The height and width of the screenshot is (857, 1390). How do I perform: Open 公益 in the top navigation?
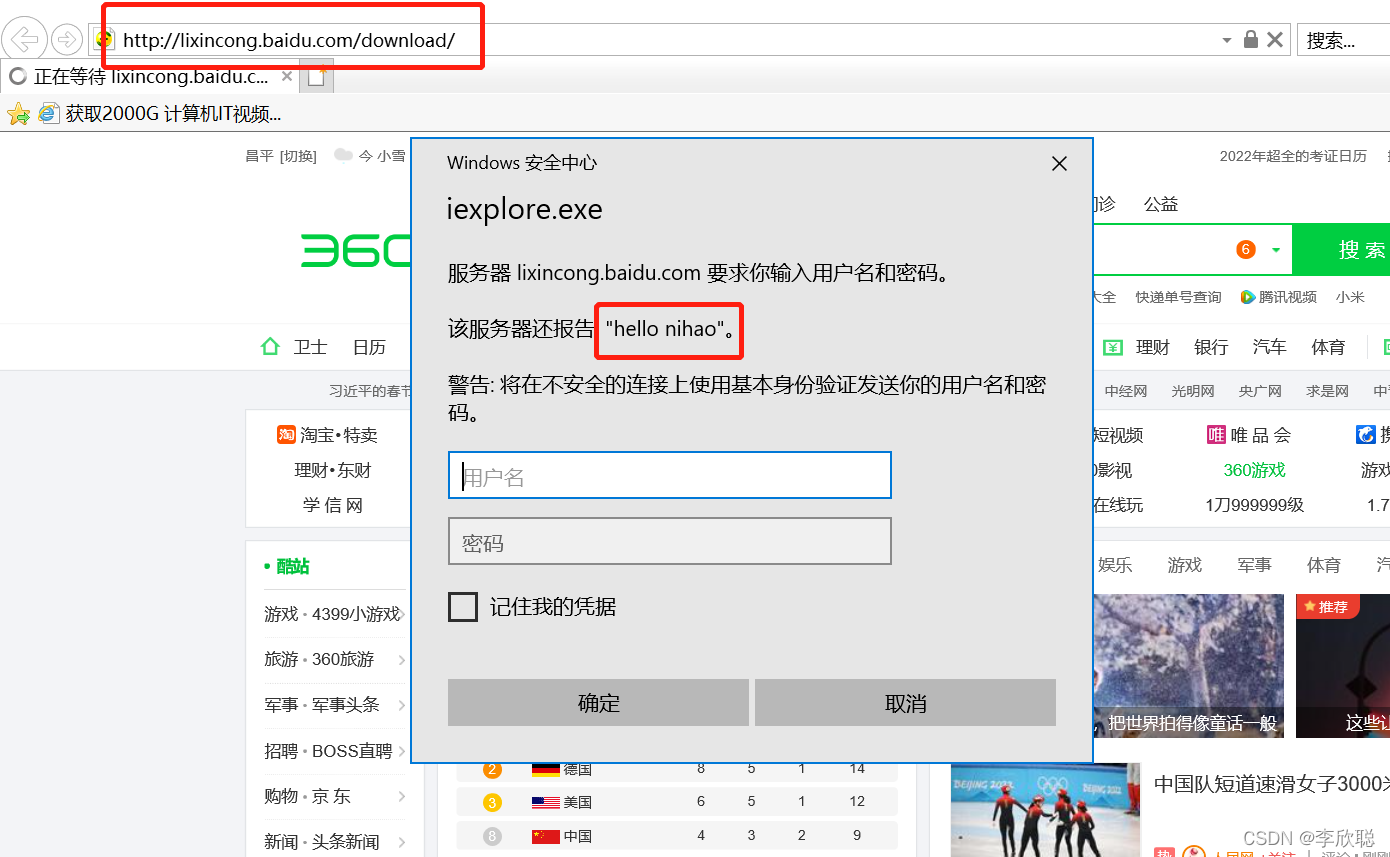(x=1161, y=204)
